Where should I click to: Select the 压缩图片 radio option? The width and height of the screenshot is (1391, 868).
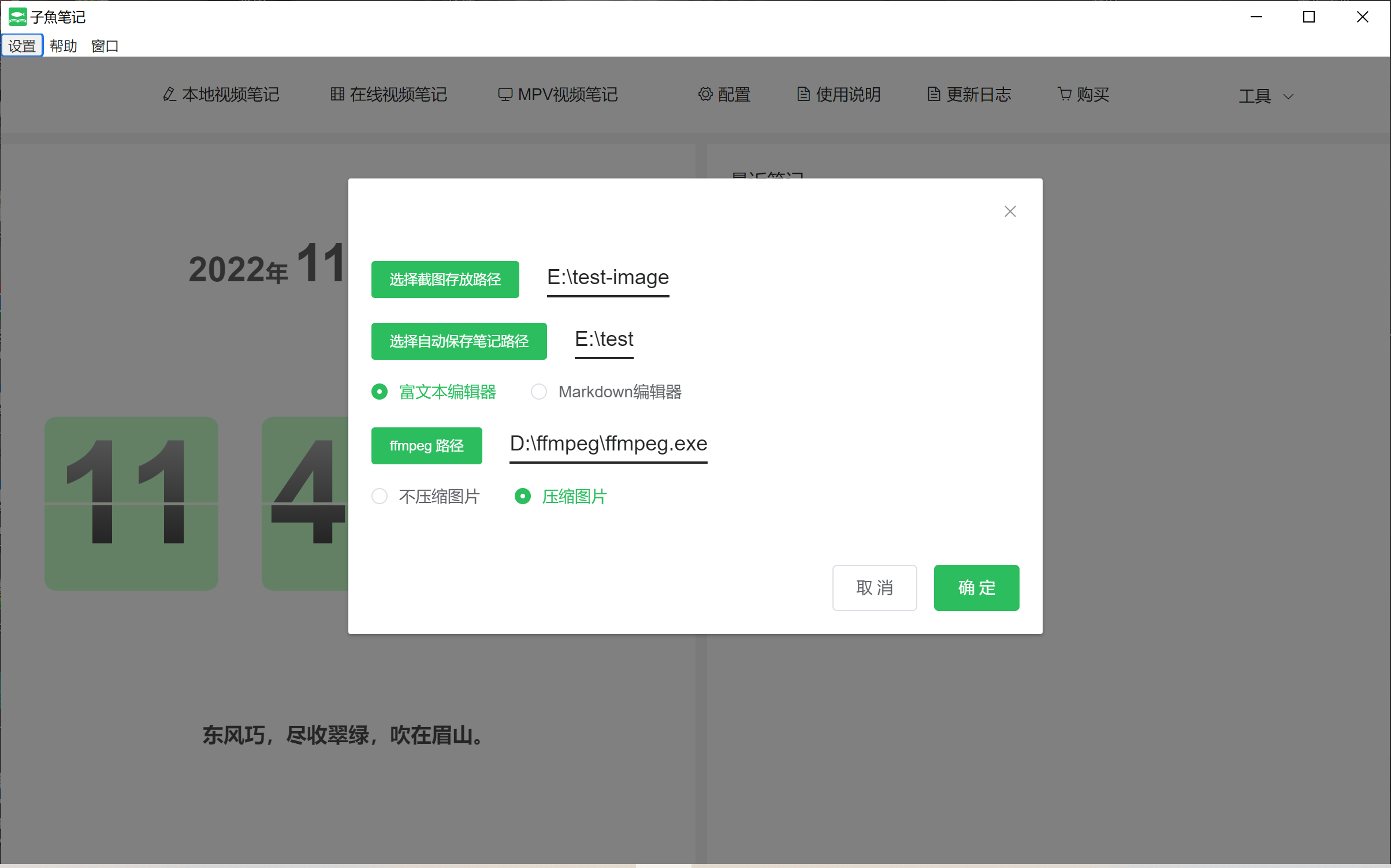(x=523, y=496)
